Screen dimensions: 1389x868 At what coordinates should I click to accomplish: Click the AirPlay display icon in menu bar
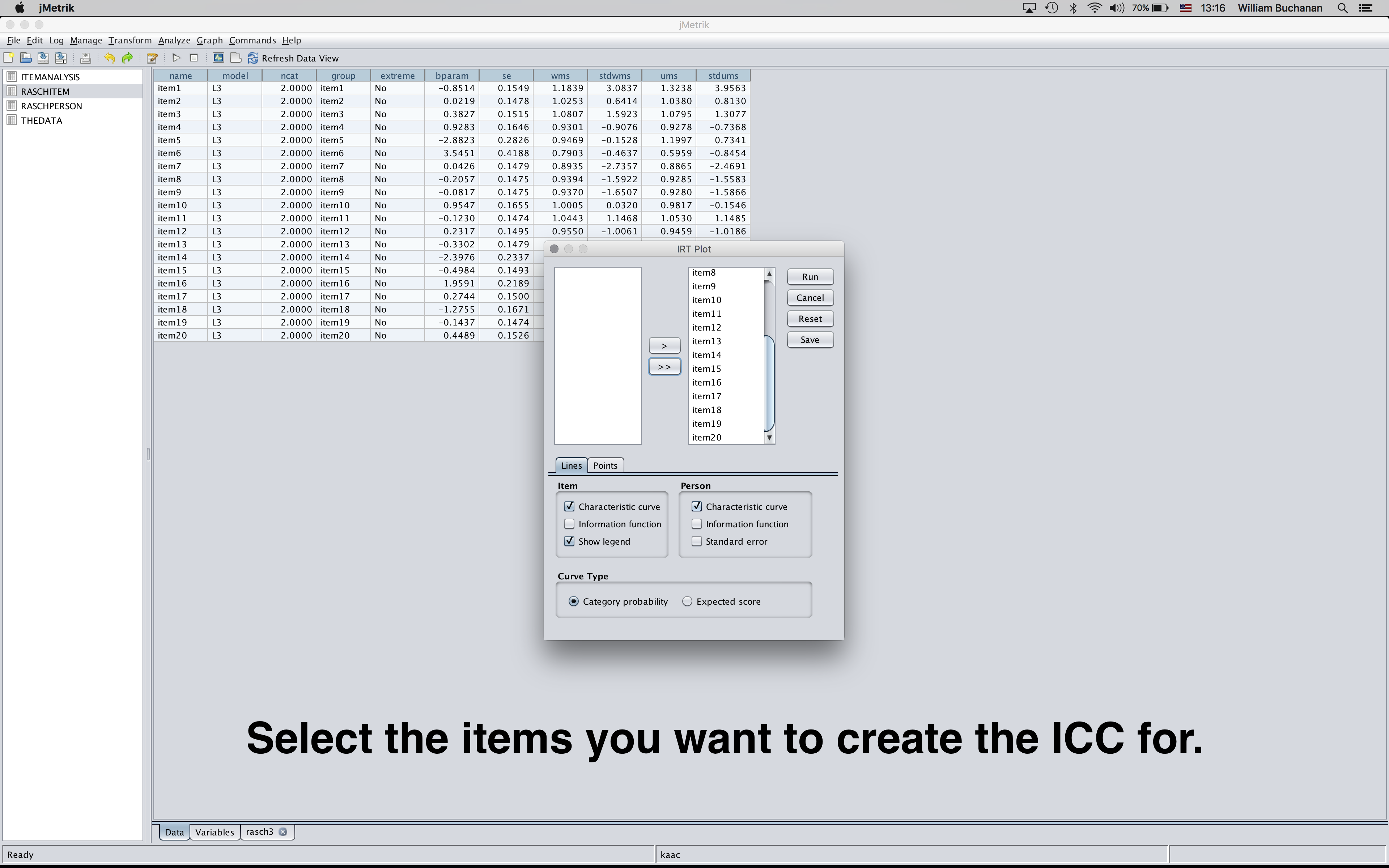coord(1029,8)
